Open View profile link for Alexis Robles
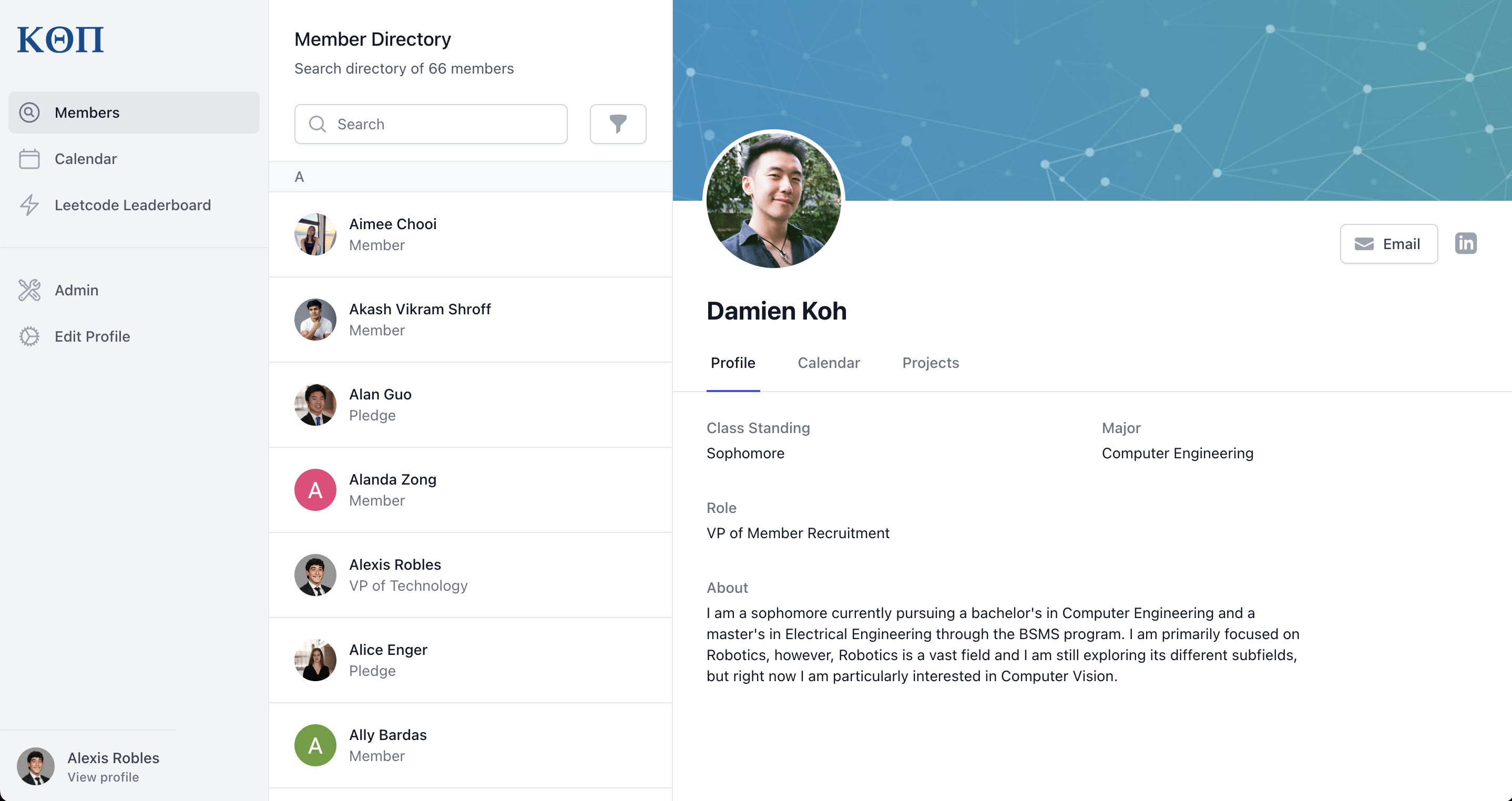The image size is (1512, 801). pyautogui.click(x=103, y=777)
